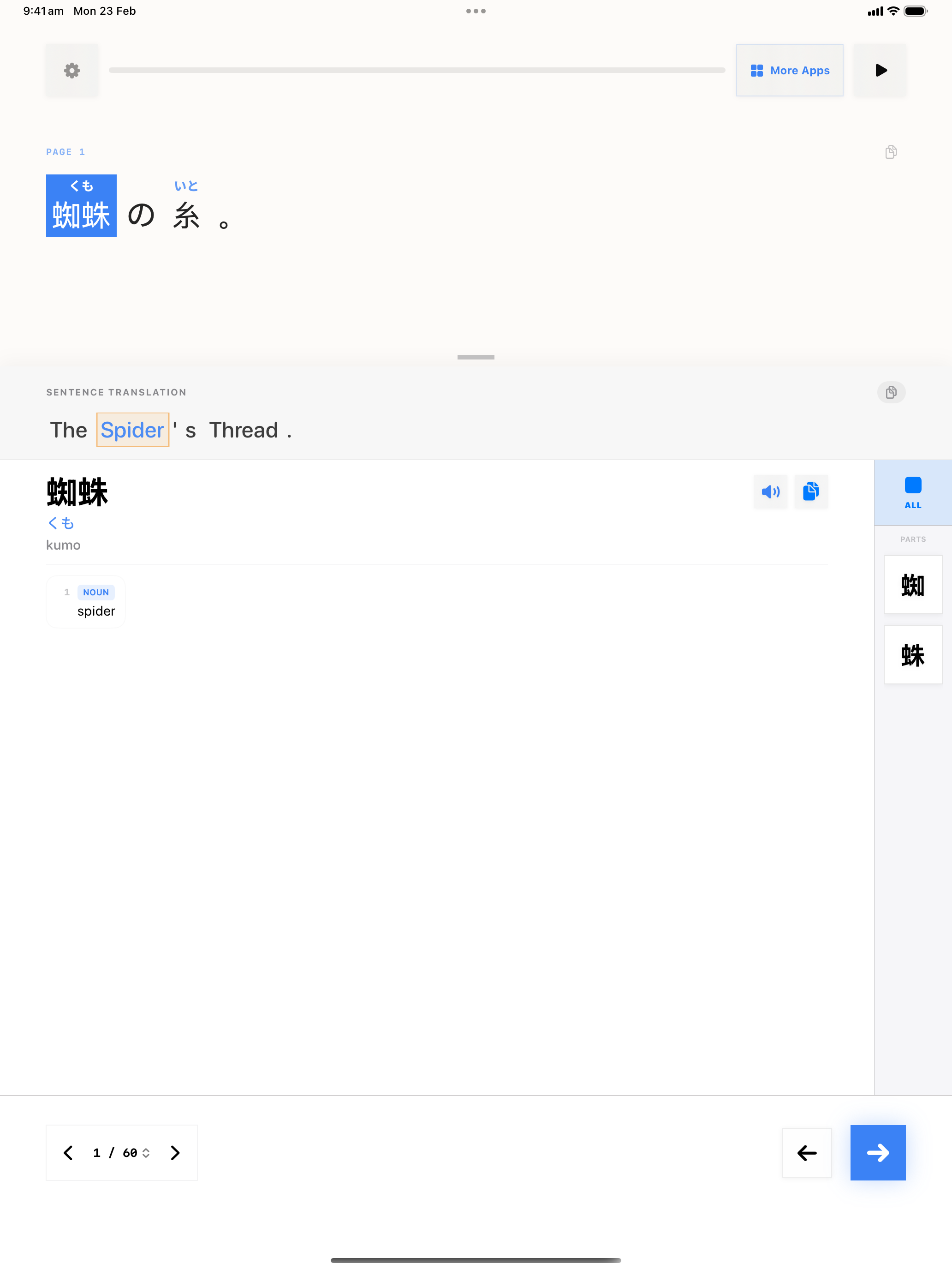Copy the page text icon
Viewport: 952px width, 1270px height.
tap(891, 152)
